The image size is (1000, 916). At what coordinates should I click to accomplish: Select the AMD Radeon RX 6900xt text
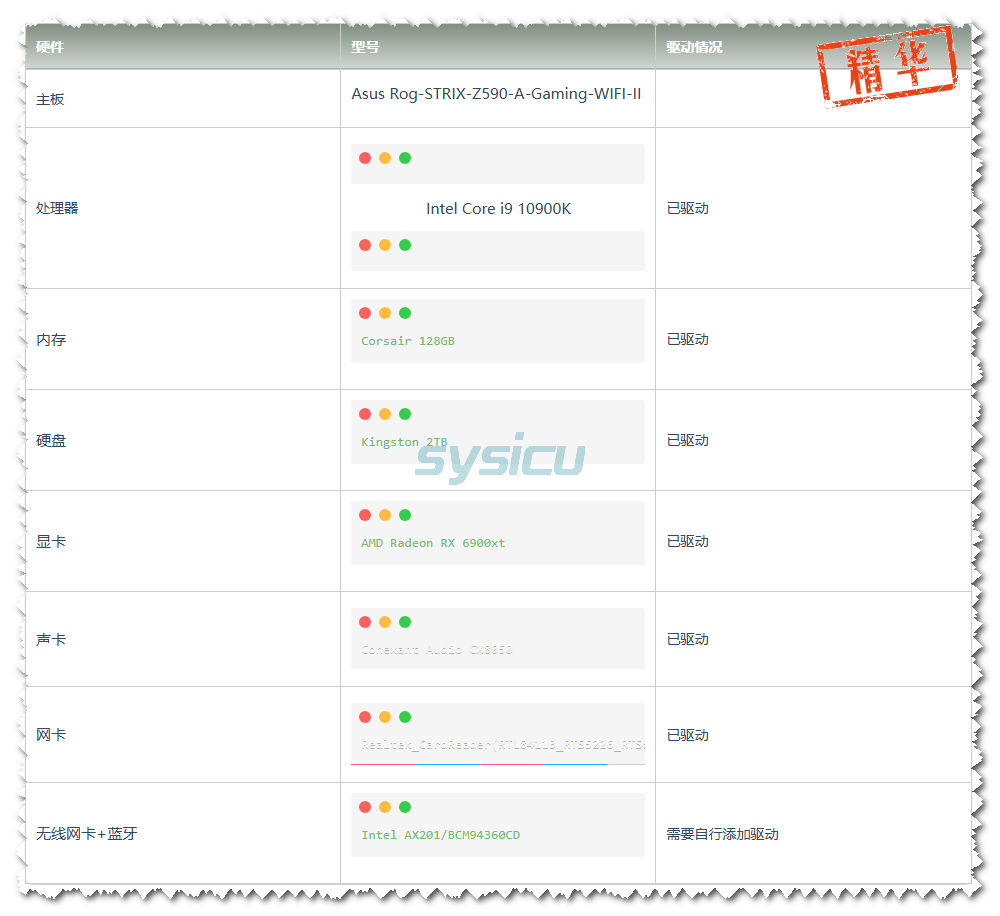click(x=433, y=543)
